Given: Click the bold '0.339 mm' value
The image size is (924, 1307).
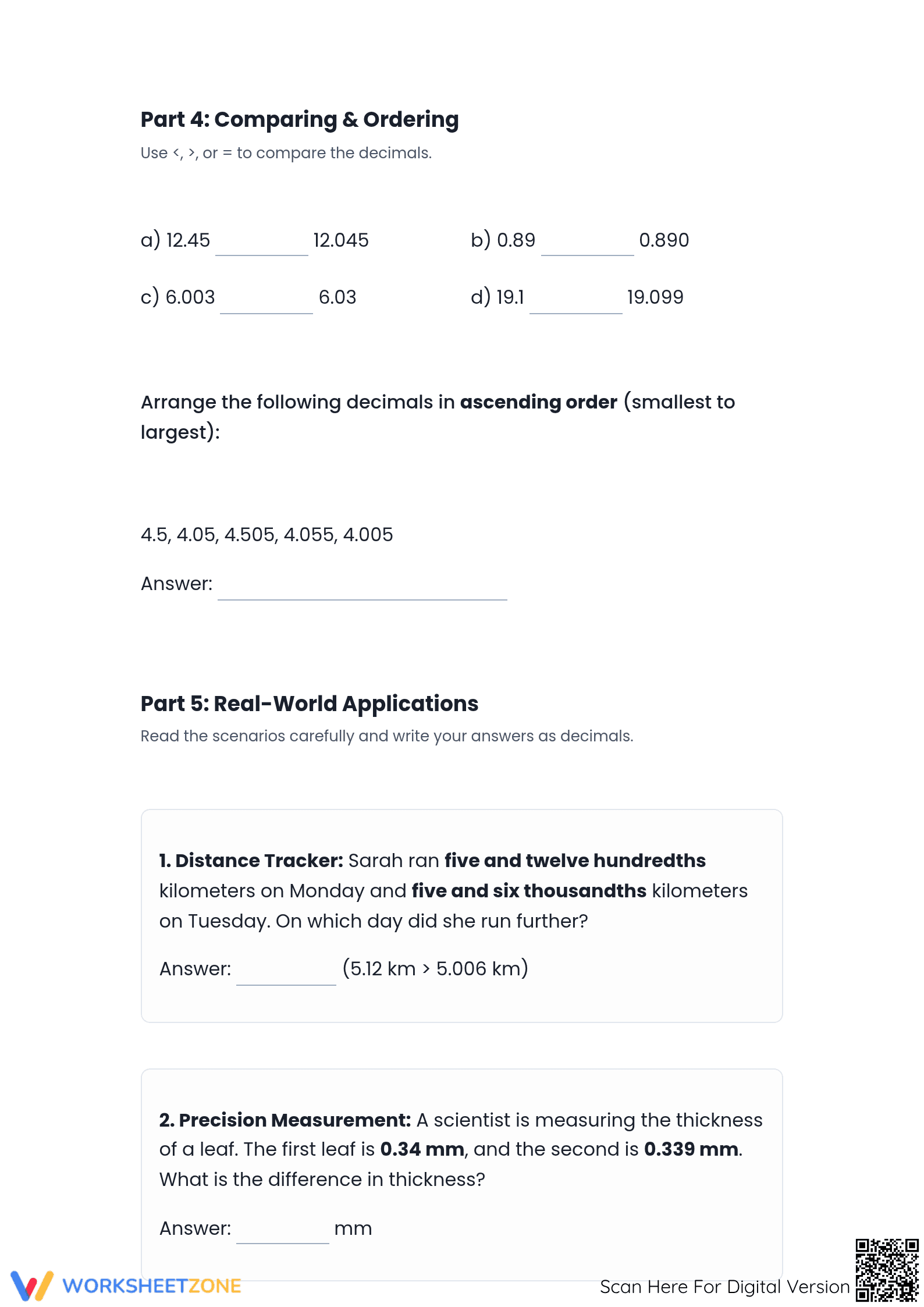Looking at the screenshot, I should (x=691, y=1149).
